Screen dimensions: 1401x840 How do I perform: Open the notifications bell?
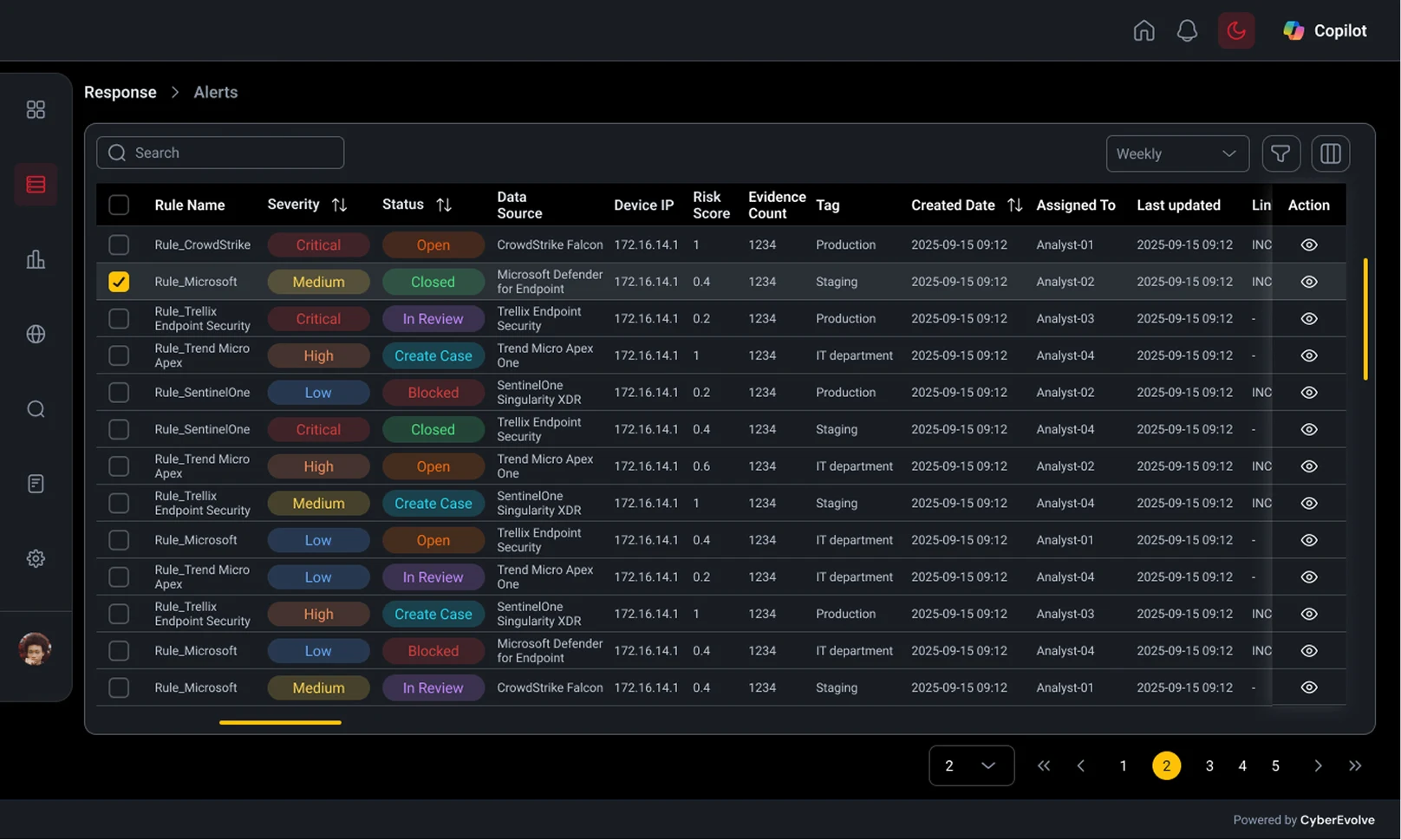pos(1187,31)
